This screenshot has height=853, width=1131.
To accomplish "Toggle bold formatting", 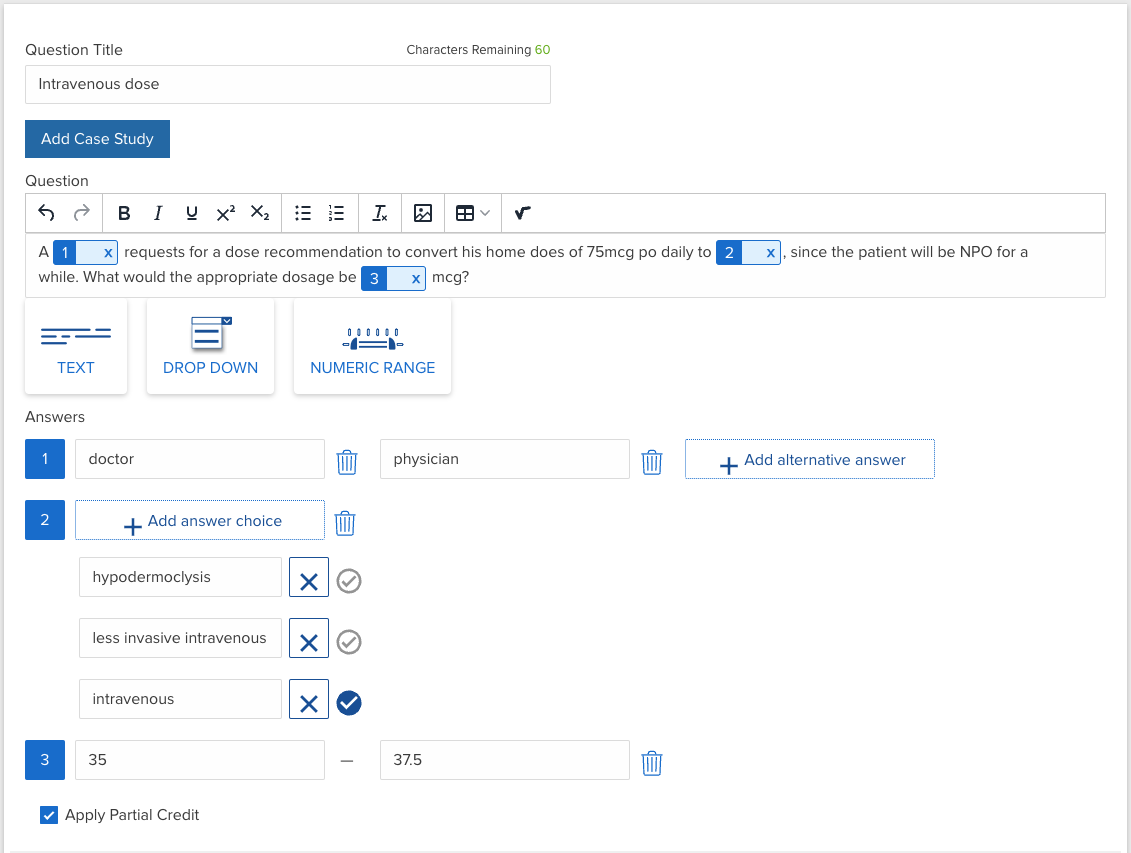I will (x=124, y=213).
